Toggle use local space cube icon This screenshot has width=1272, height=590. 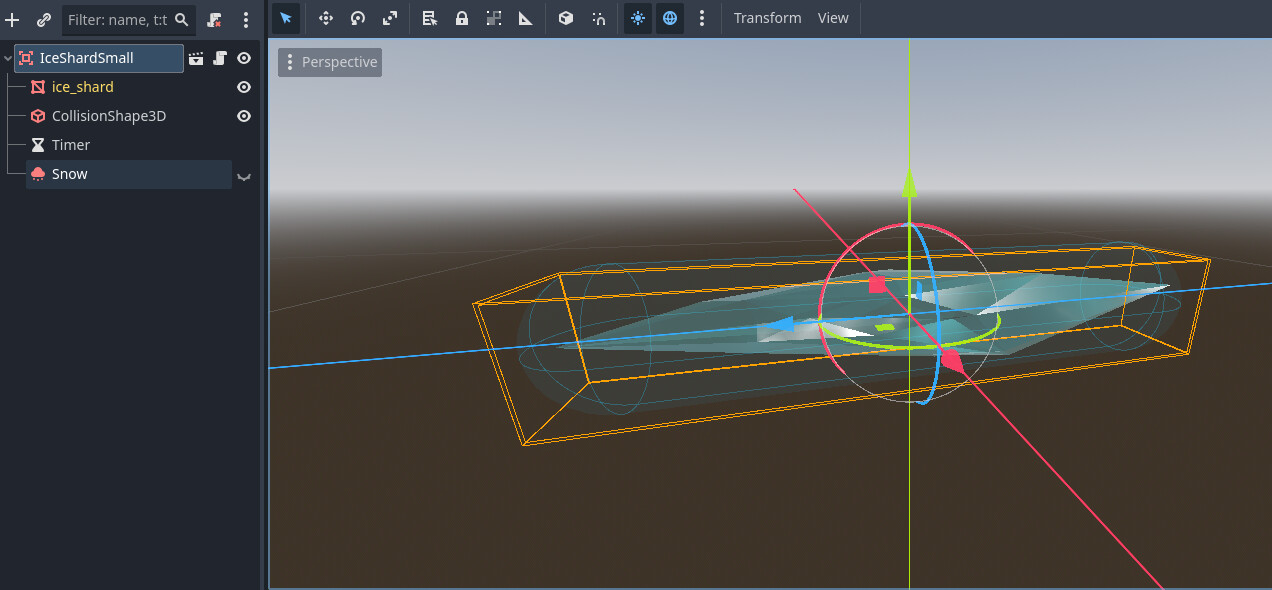[x=565, y=18]
